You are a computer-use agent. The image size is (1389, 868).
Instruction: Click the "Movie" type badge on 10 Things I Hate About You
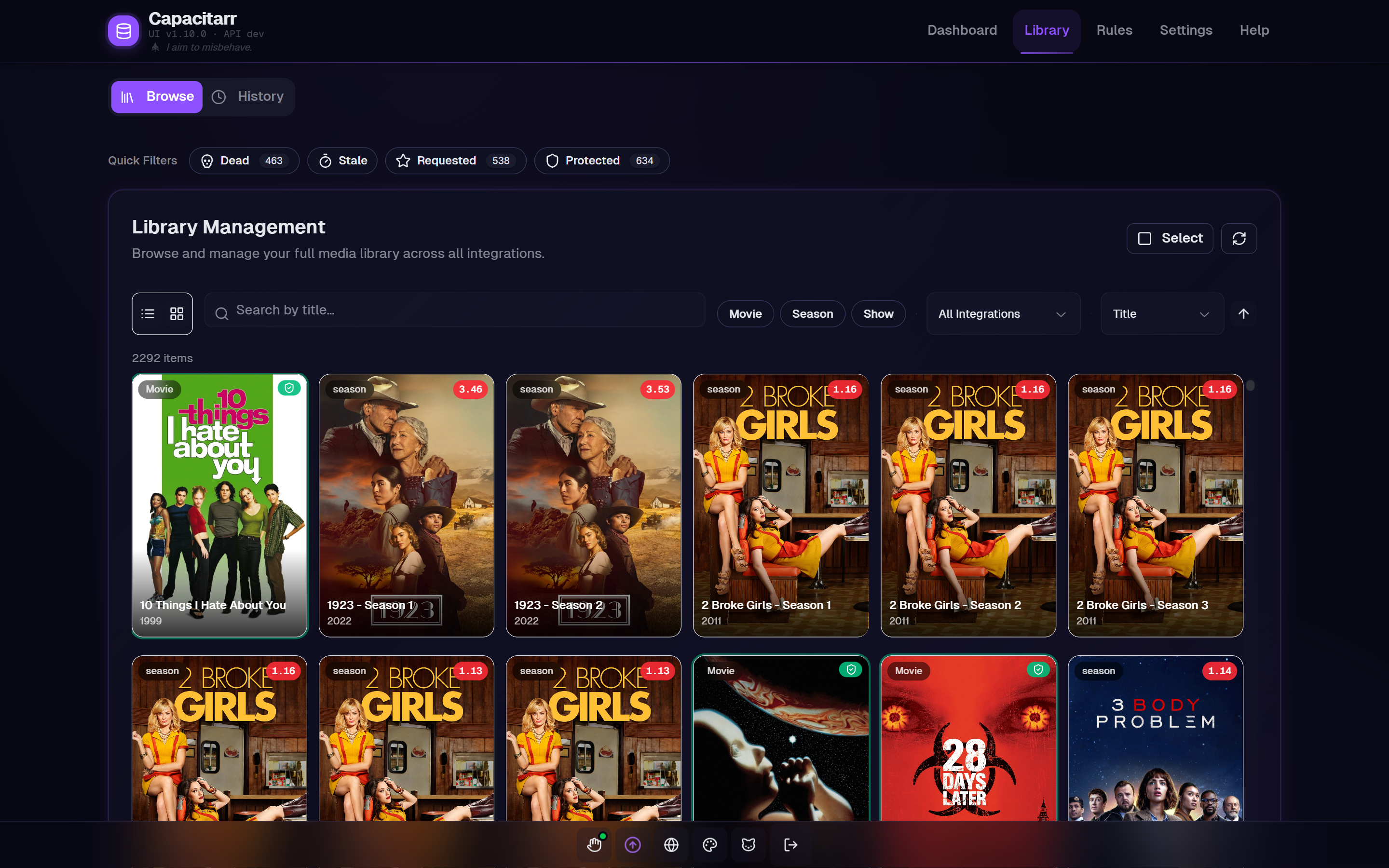tap(159, 389)
